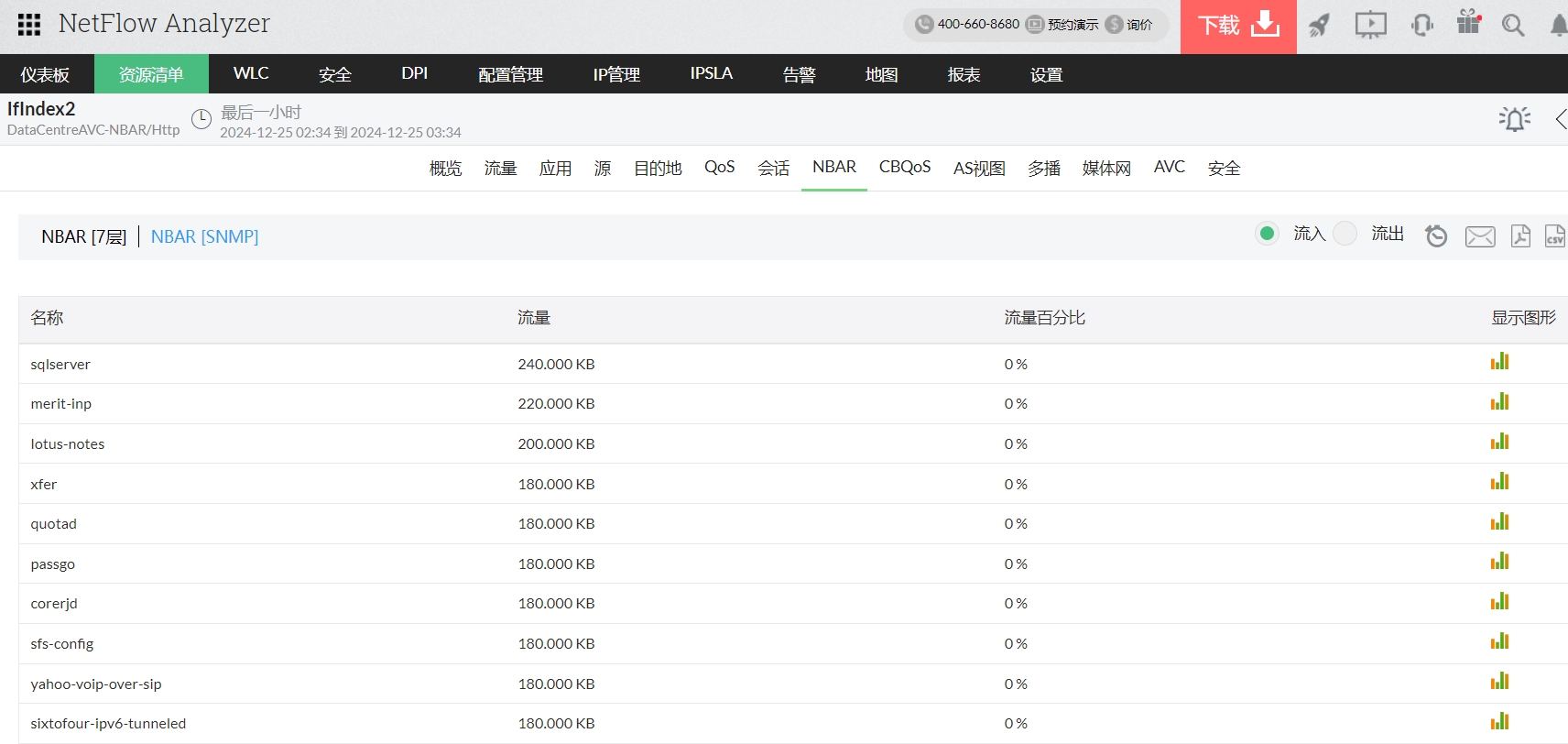Sort by the 流量 column header
Viewport: 1568px width, 744px height.
click(534, 318)
